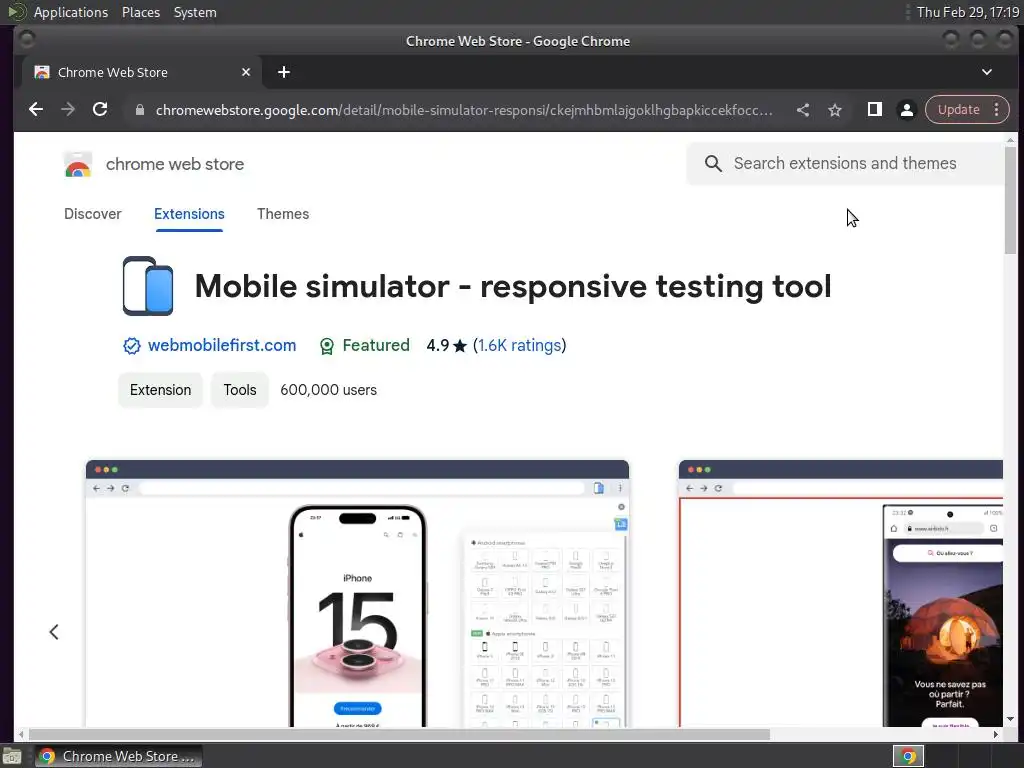The height and width of the screenshot is (768, 1024).
Task: Click the Update button in toolbar
Action: [958, 110]
